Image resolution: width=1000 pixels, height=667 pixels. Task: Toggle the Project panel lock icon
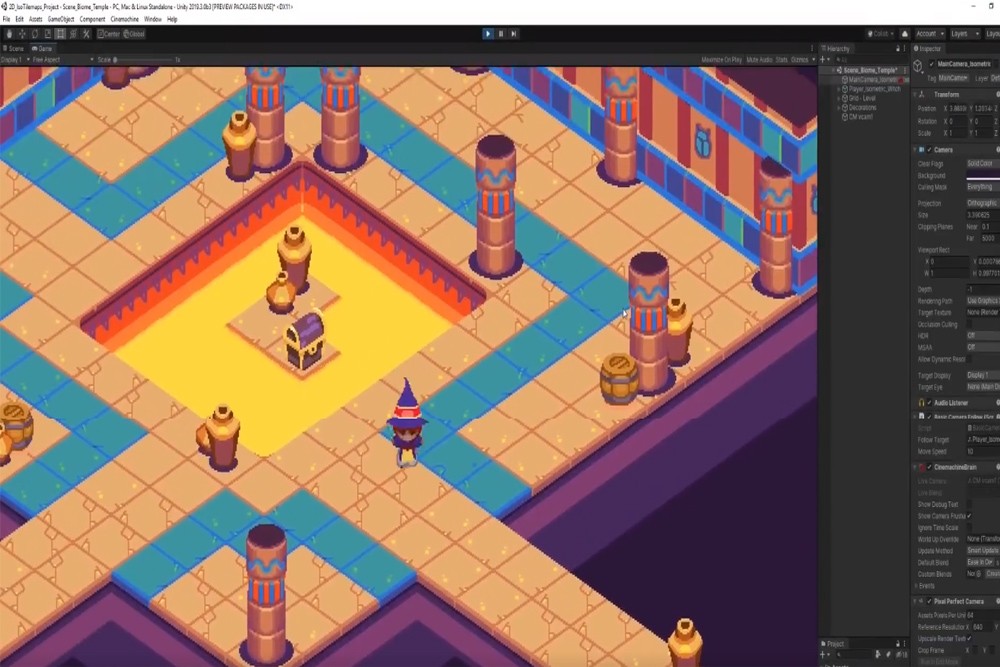(898, 644)
